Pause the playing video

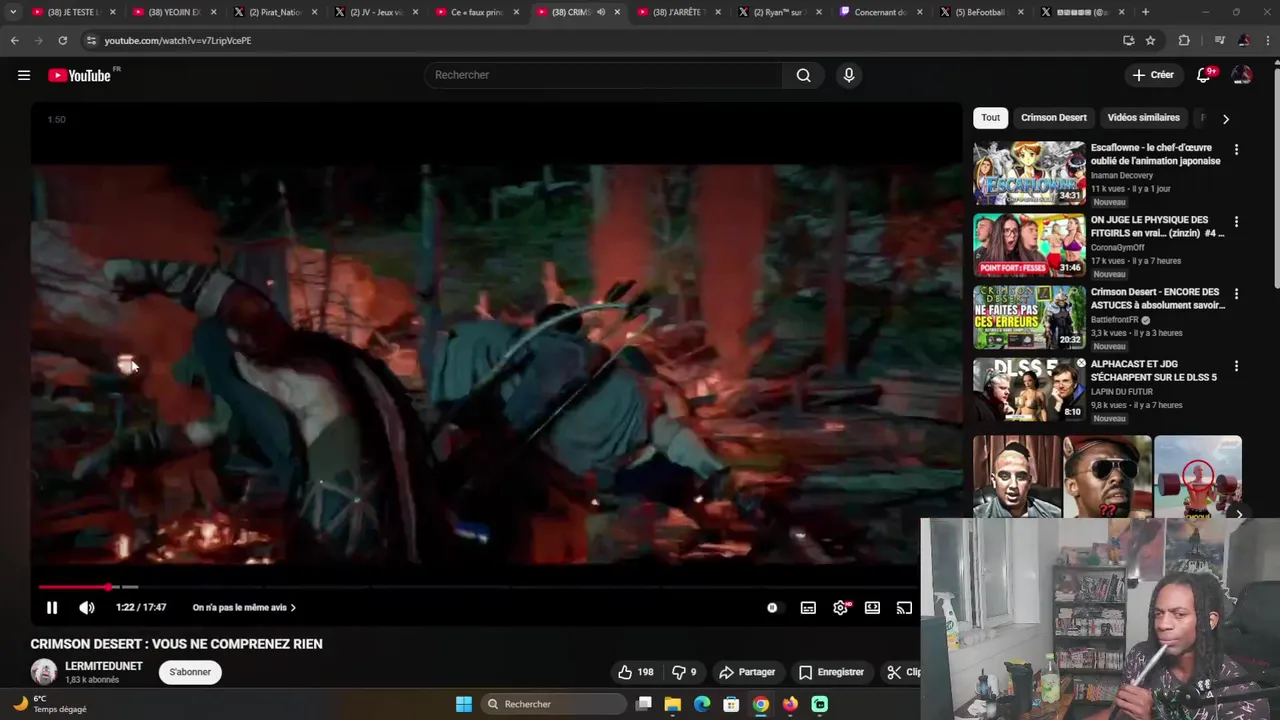click(x=52, y=607)
